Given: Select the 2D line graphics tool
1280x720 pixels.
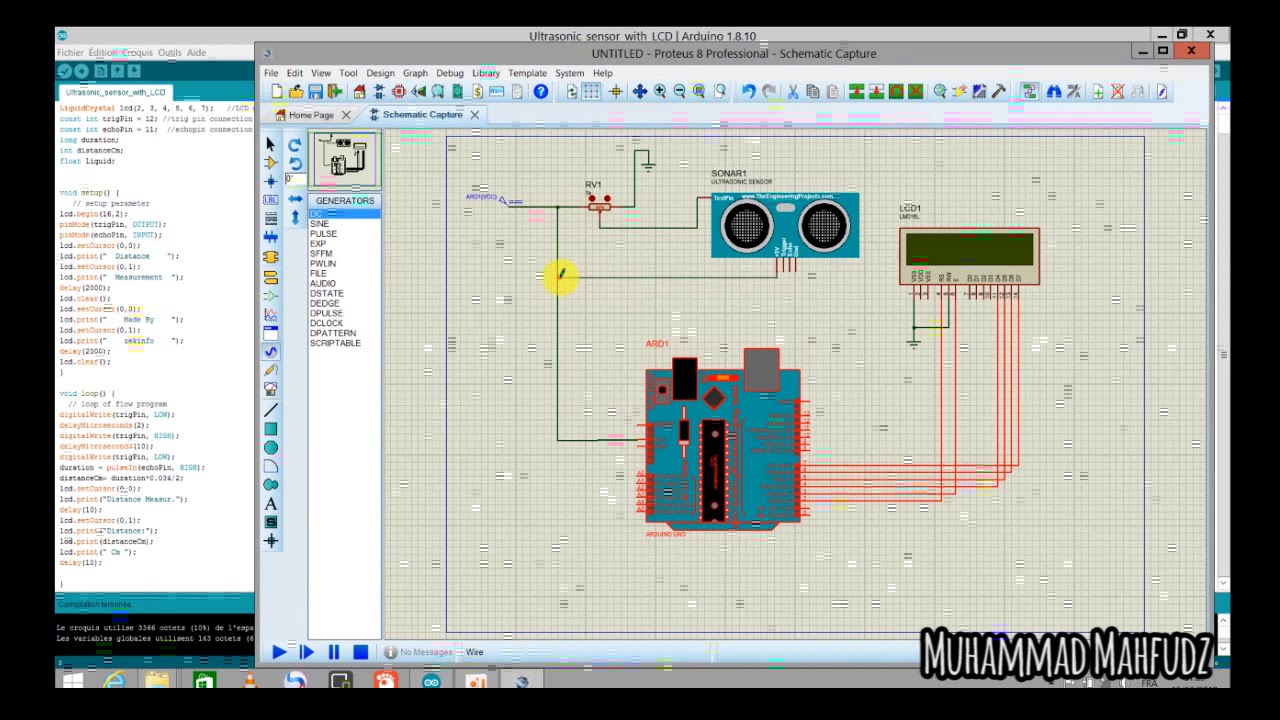Looking at the screenshot, I should (x=270, y=410).
